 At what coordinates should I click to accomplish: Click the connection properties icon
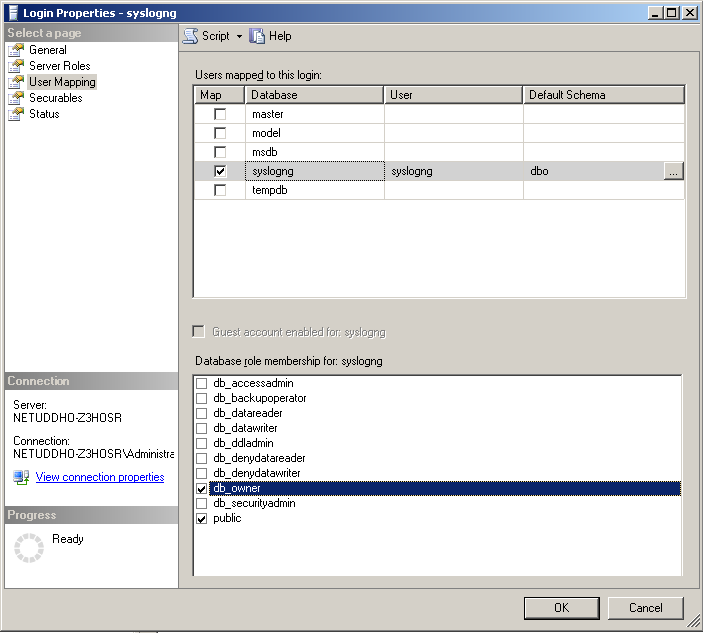click(x=21, y=478)
